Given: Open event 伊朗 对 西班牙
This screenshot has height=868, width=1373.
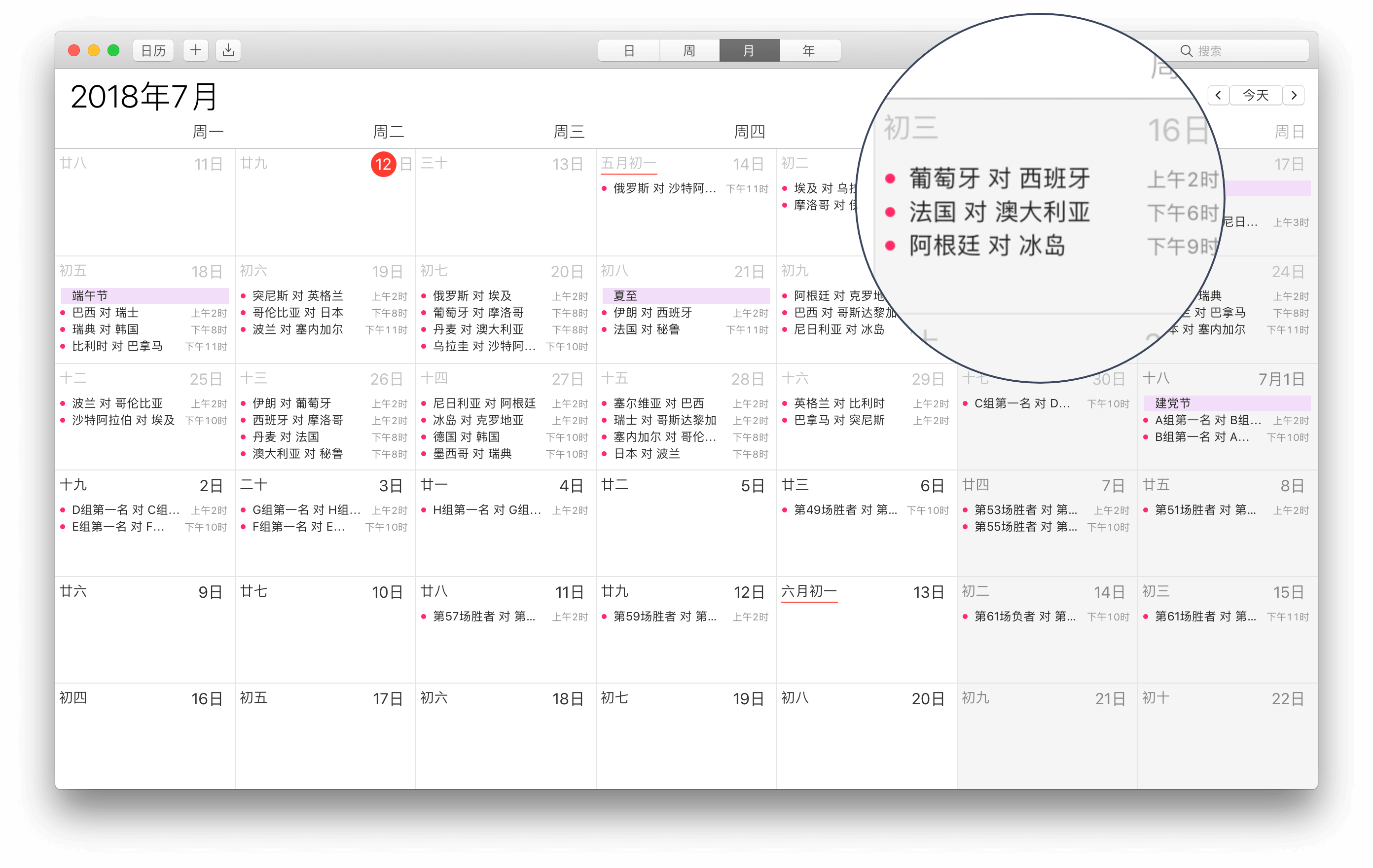Looking at the screenshot, I should coord(686,313).
